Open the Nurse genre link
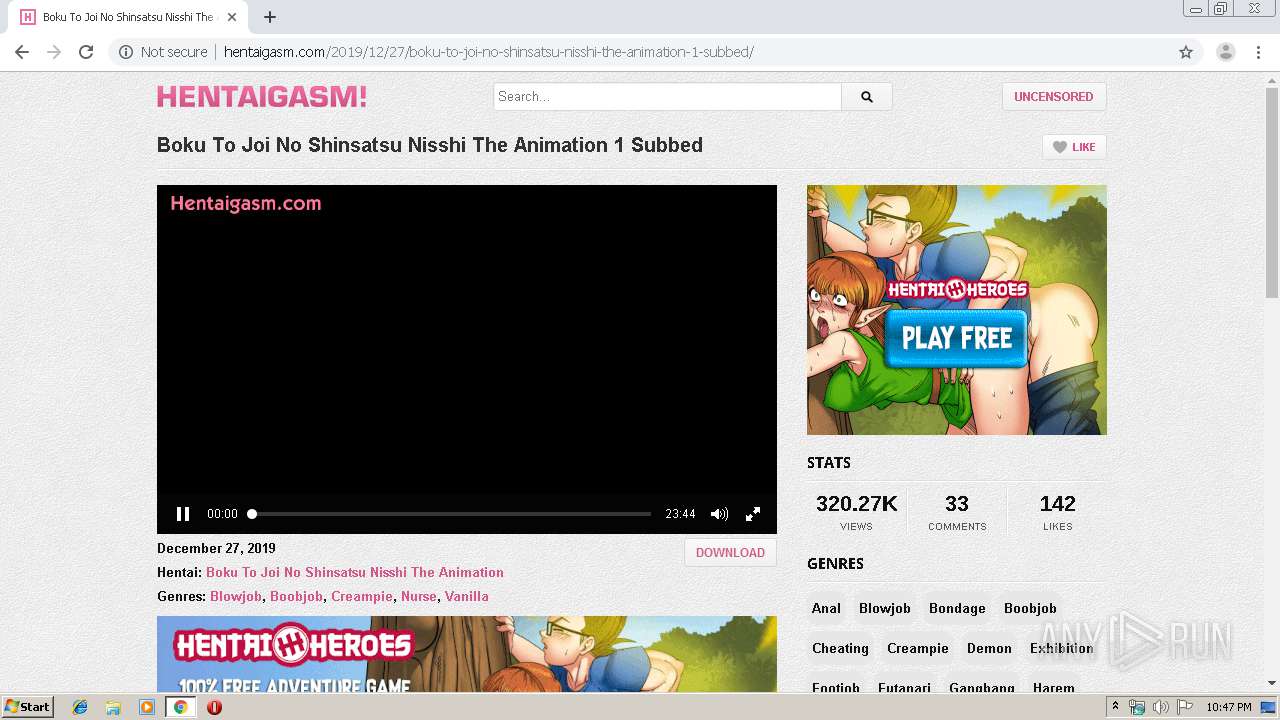 point(419,596)
